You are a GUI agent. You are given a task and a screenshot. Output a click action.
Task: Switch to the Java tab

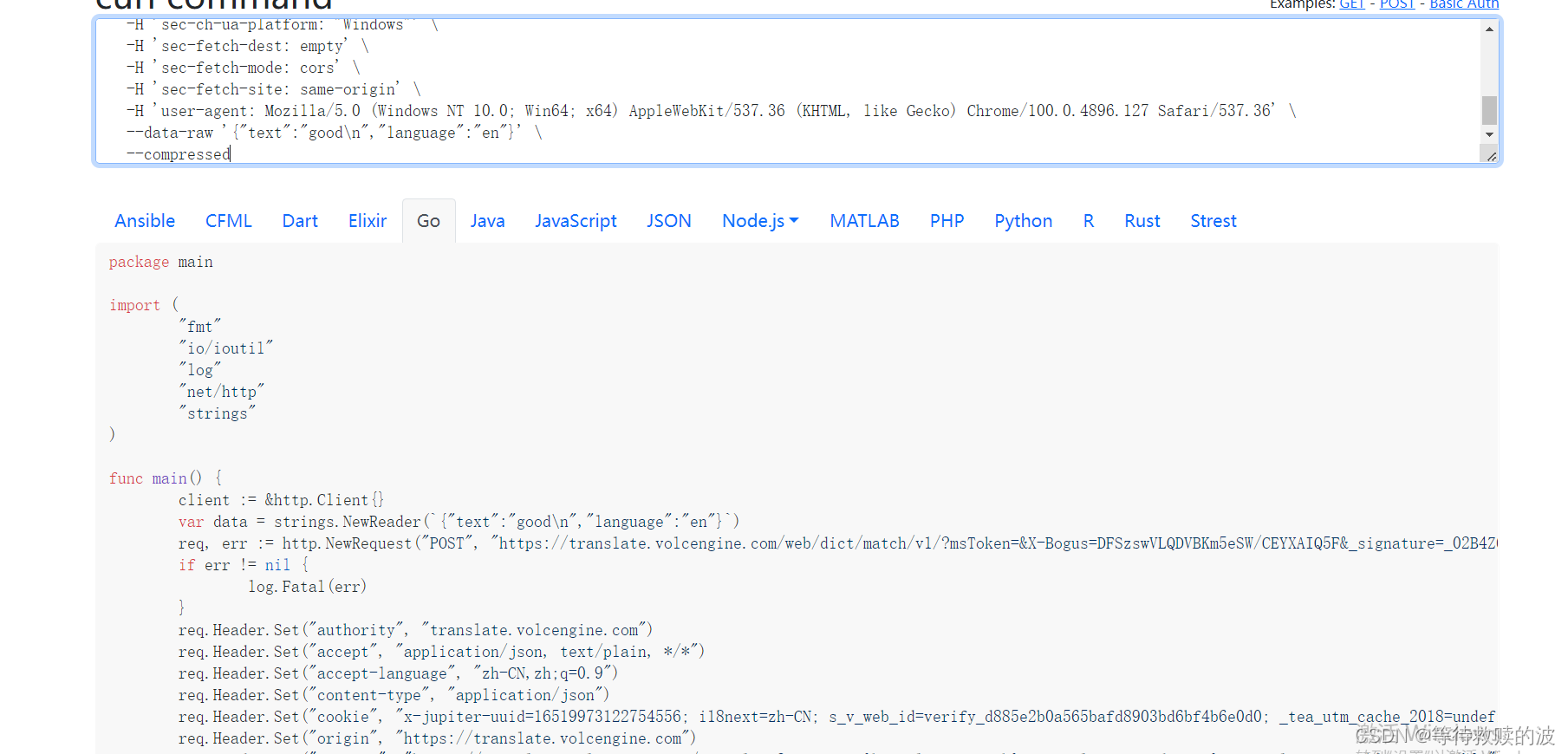488,221
